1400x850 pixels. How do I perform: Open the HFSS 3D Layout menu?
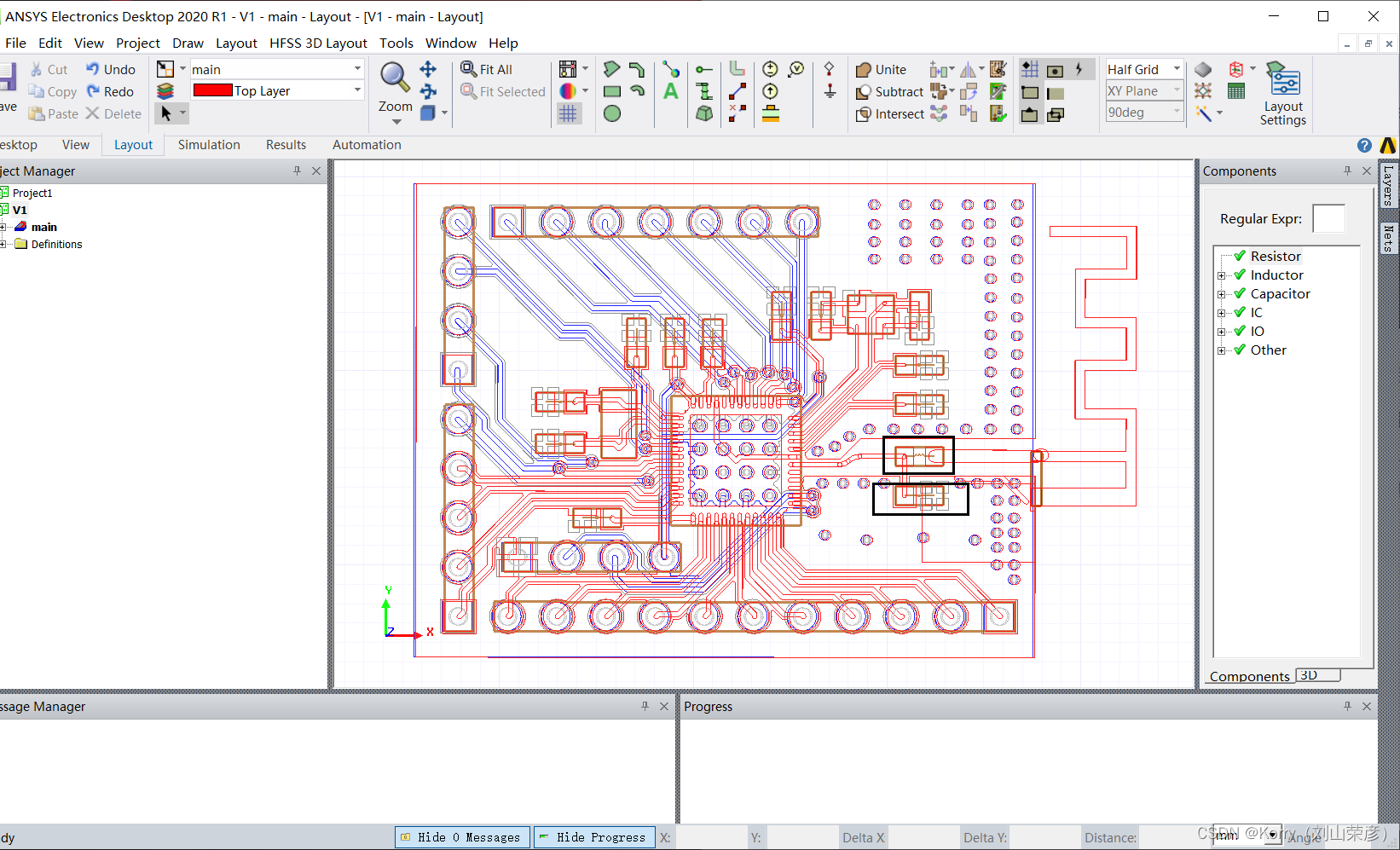318,43
